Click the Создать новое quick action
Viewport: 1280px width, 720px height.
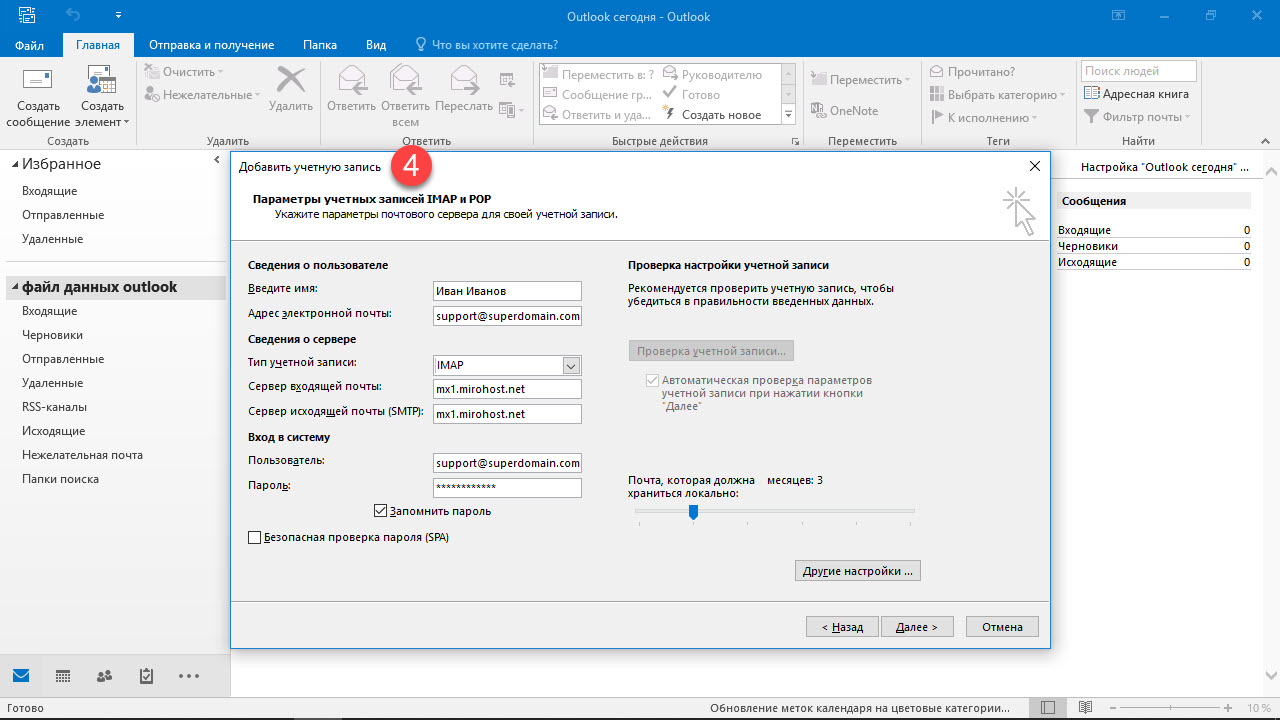pyautogui.click(x=712, y=115)
